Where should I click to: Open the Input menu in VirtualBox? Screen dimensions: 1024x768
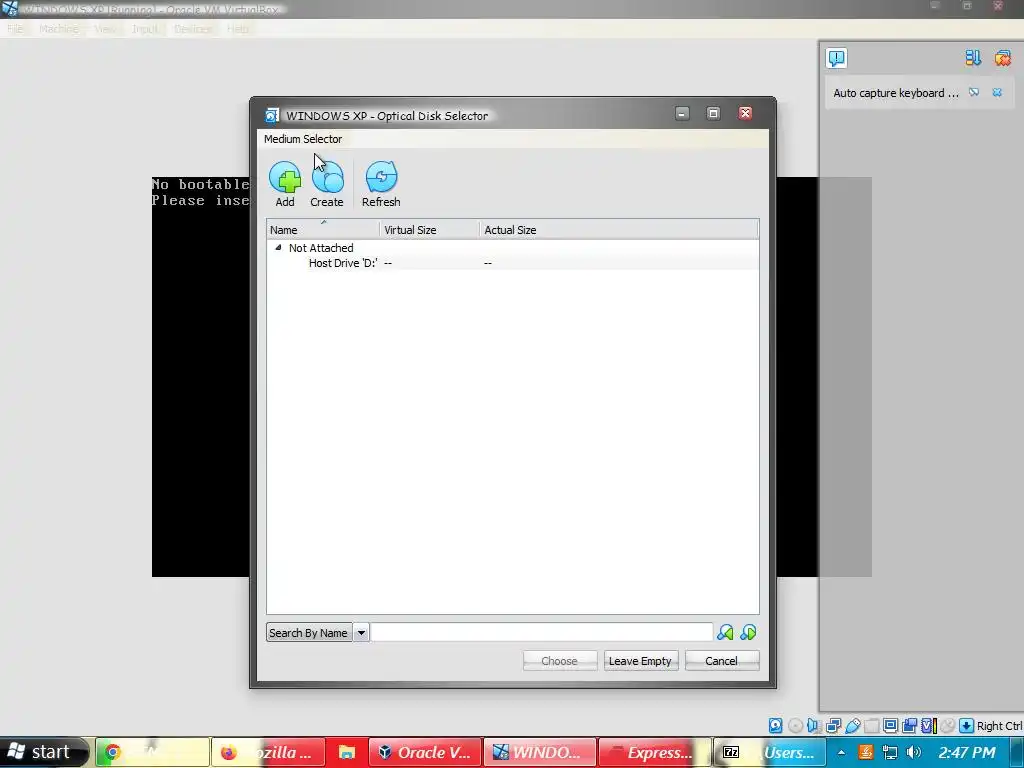[144, 29]
